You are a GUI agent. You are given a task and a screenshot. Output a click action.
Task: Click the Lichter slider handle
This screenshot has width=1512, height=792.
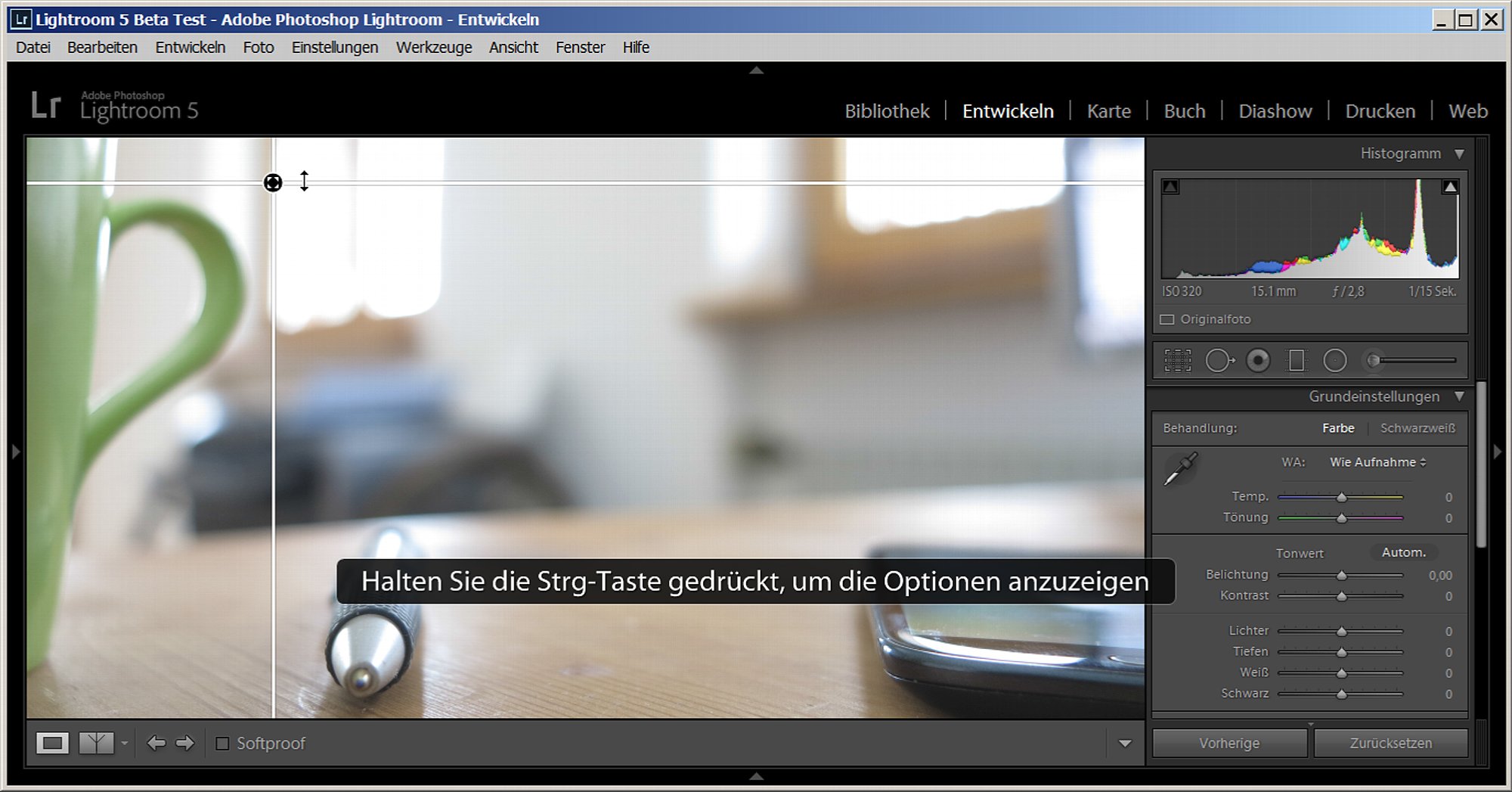tap(1342, 631)
